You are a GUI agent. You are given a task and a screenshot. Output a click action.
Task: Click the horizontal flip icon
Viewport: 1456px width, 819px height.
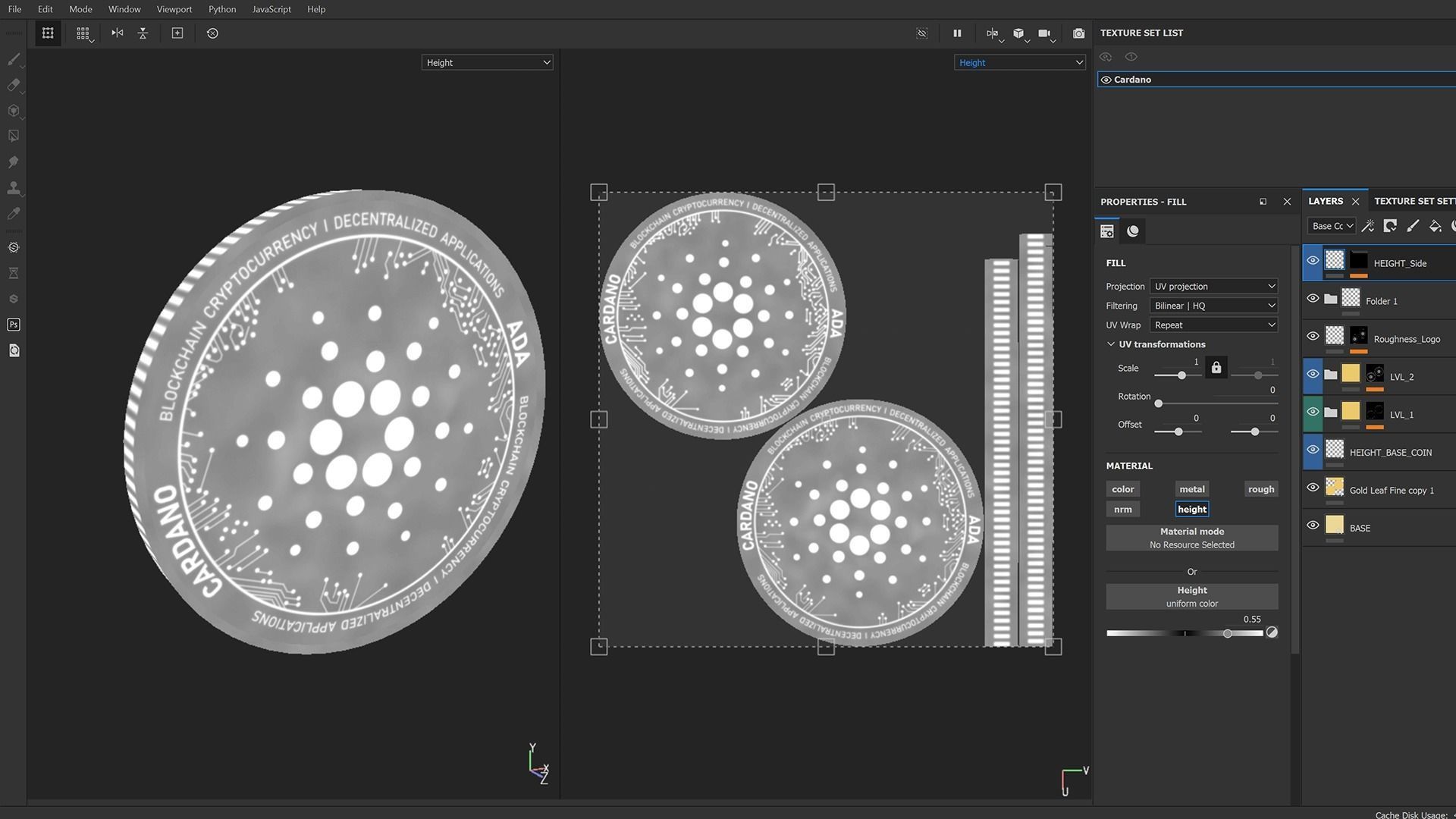(x=117, y=33)
